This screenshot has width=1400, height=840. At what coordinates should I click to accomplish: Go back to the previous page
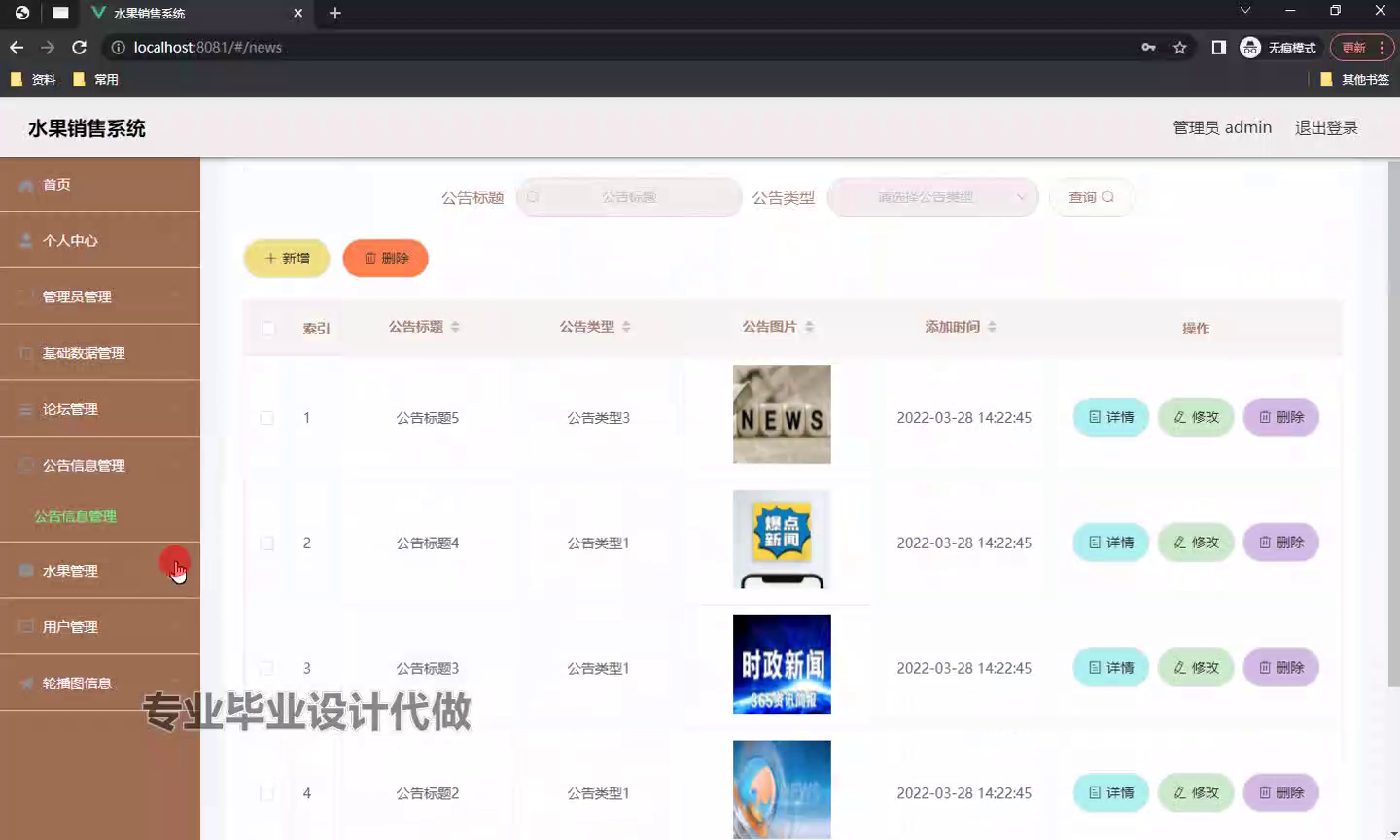click(x=17, y=47)
